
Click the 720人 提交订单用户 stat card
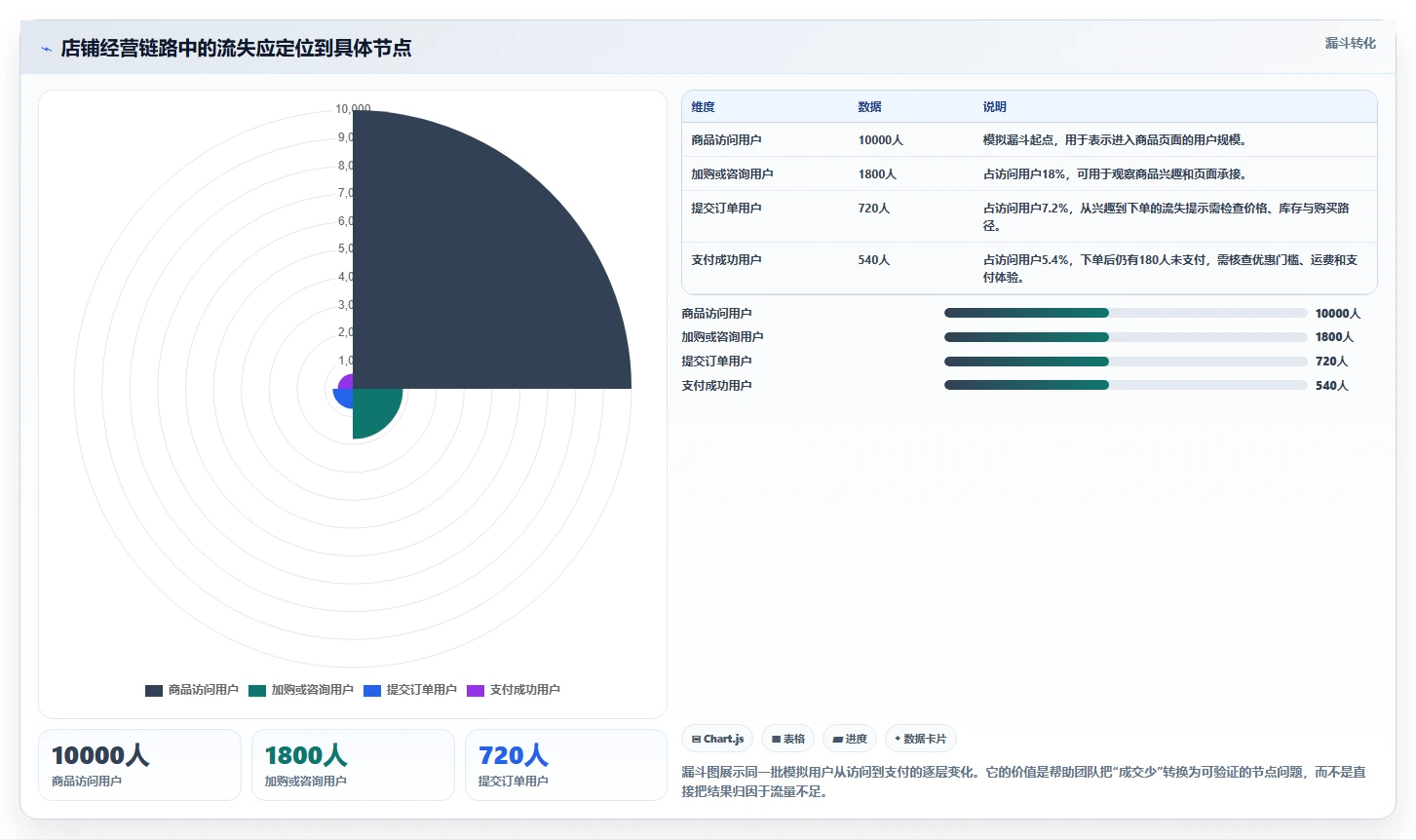pyautogui.click(x=566, y=765)
